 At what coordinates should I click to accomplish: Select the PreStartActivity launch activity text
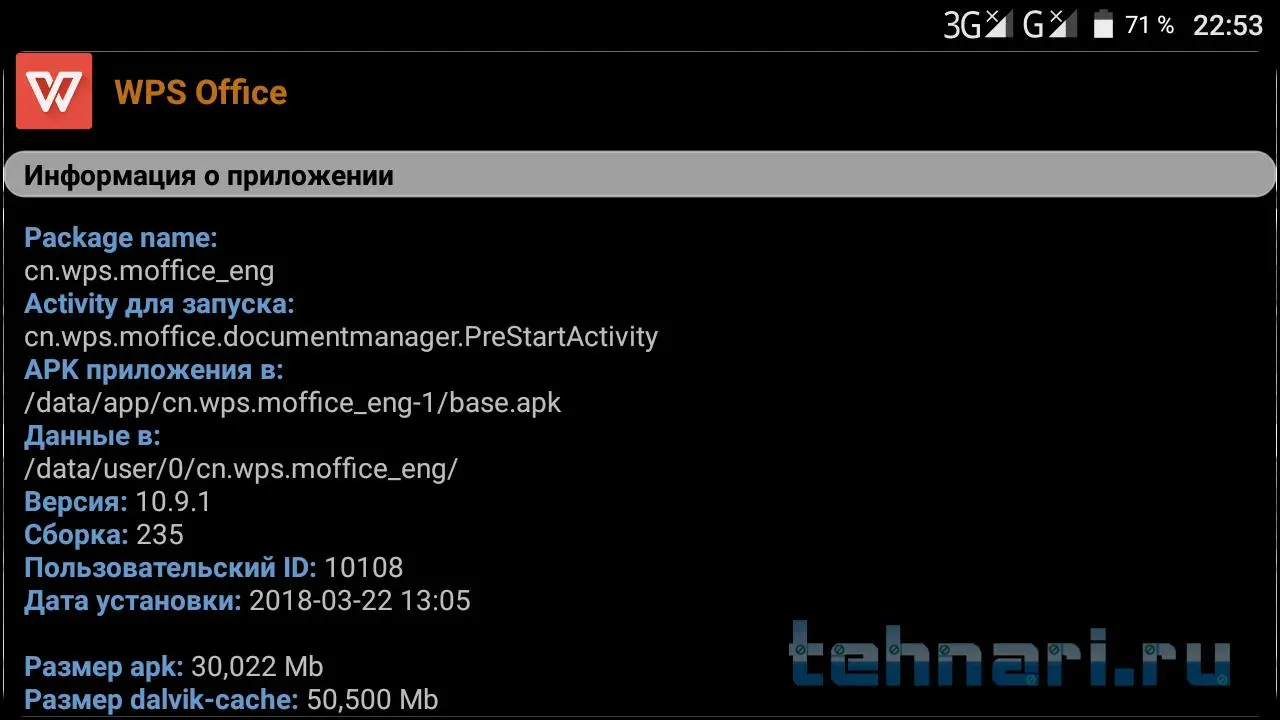point(341,337)
